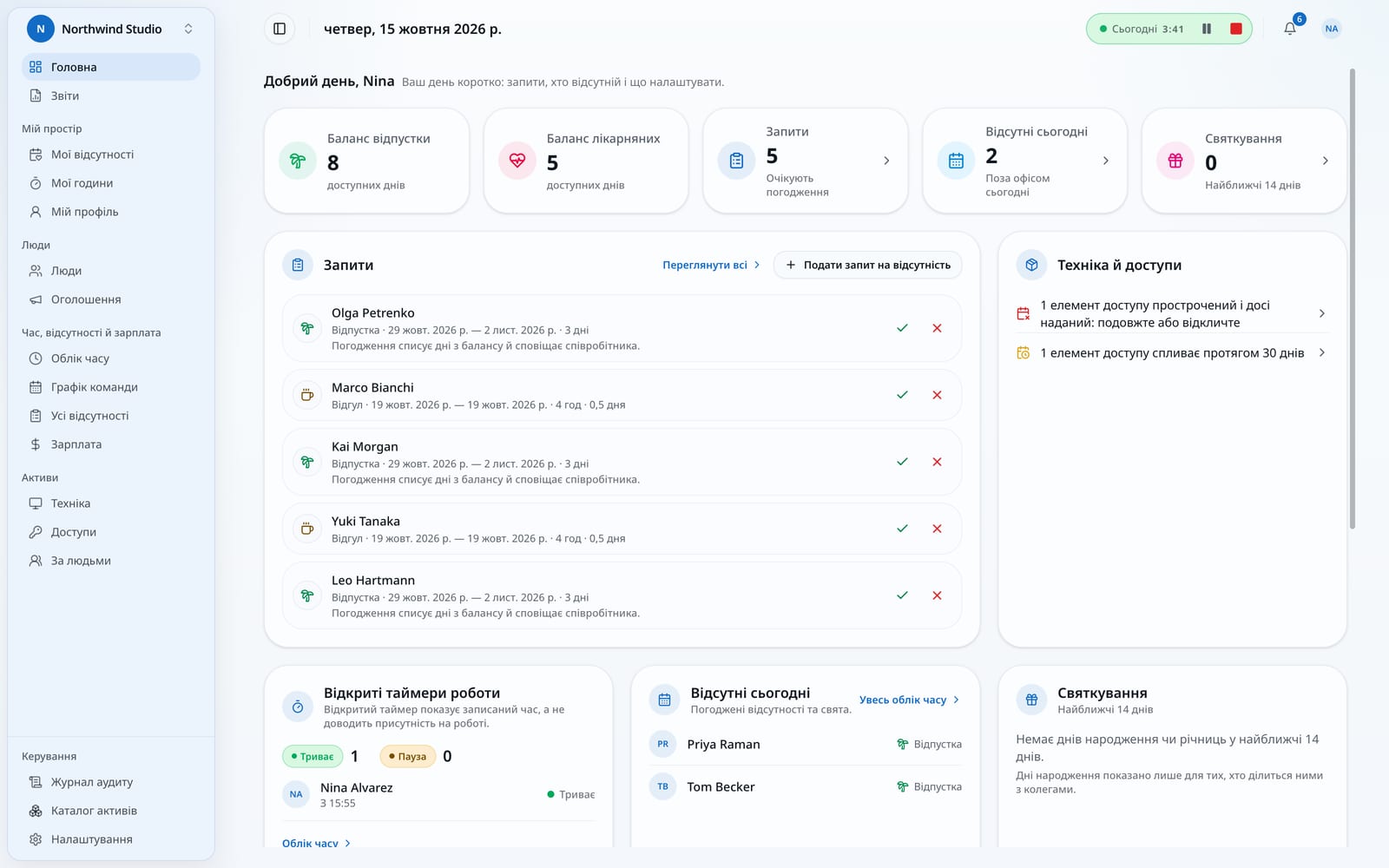Open Мої відсутності page
Image resolution: width=1389 pixels, height=868 pixels.
[111, 155]
